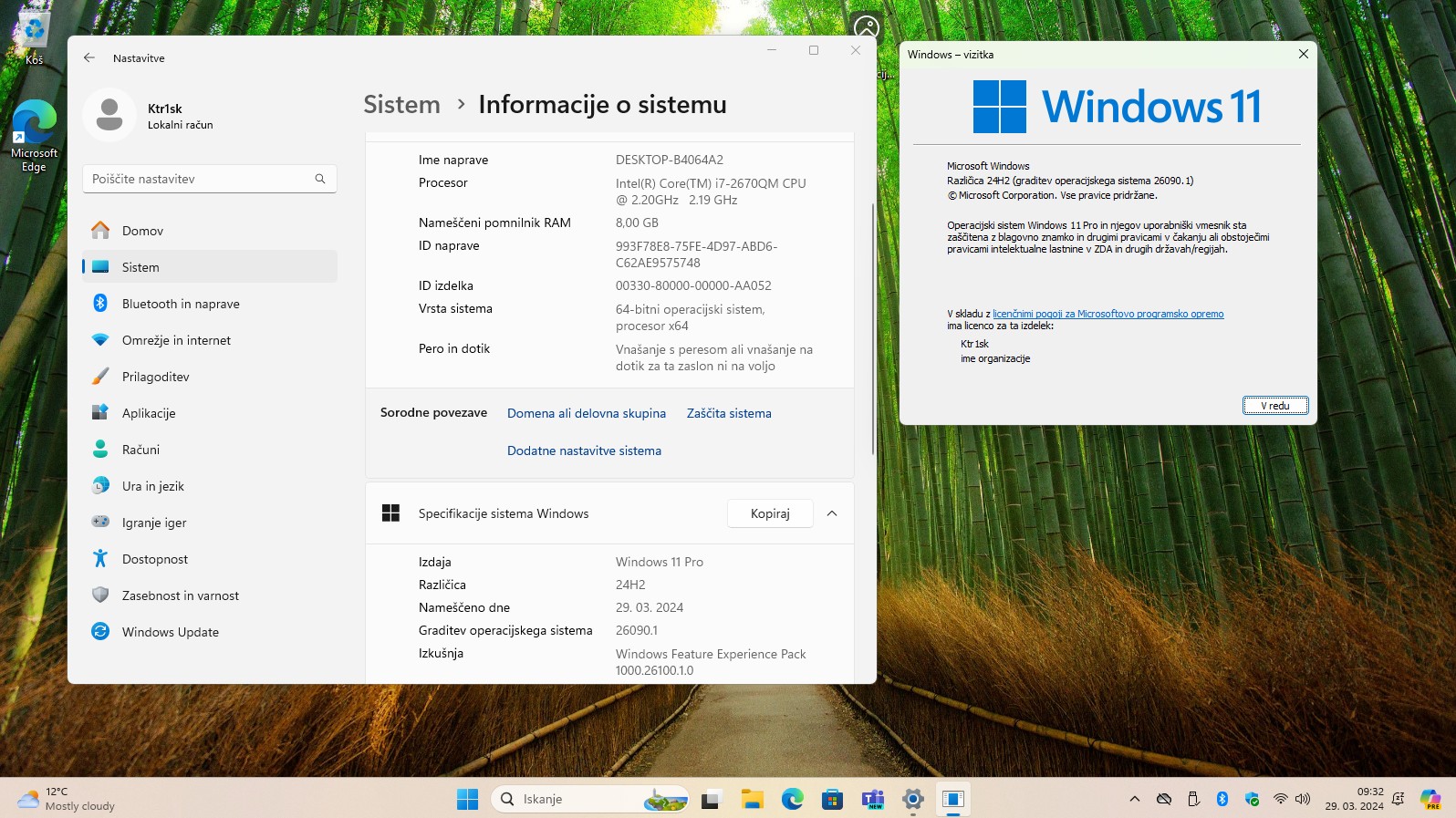Click the Windows Security tray icon

(1252, 799)
